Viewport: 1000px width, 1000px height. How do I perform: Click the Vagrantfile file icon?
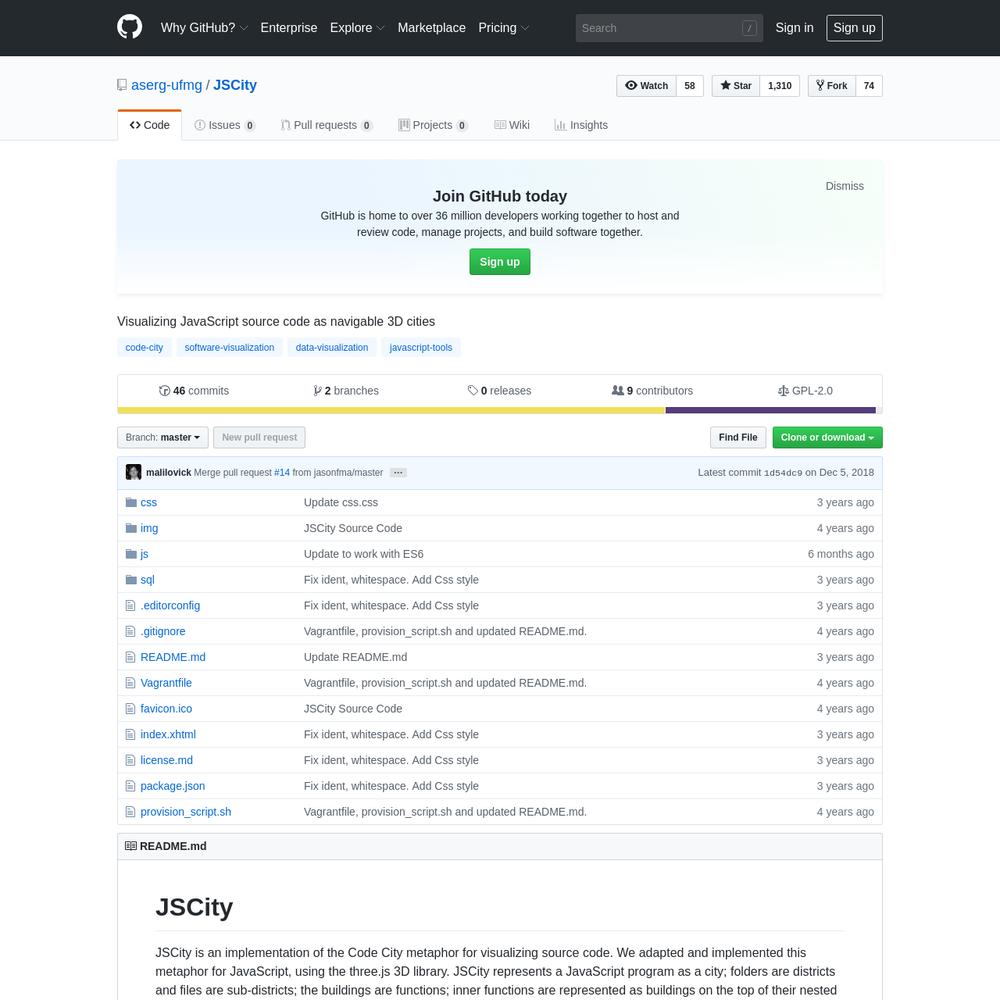coord(130,683)
